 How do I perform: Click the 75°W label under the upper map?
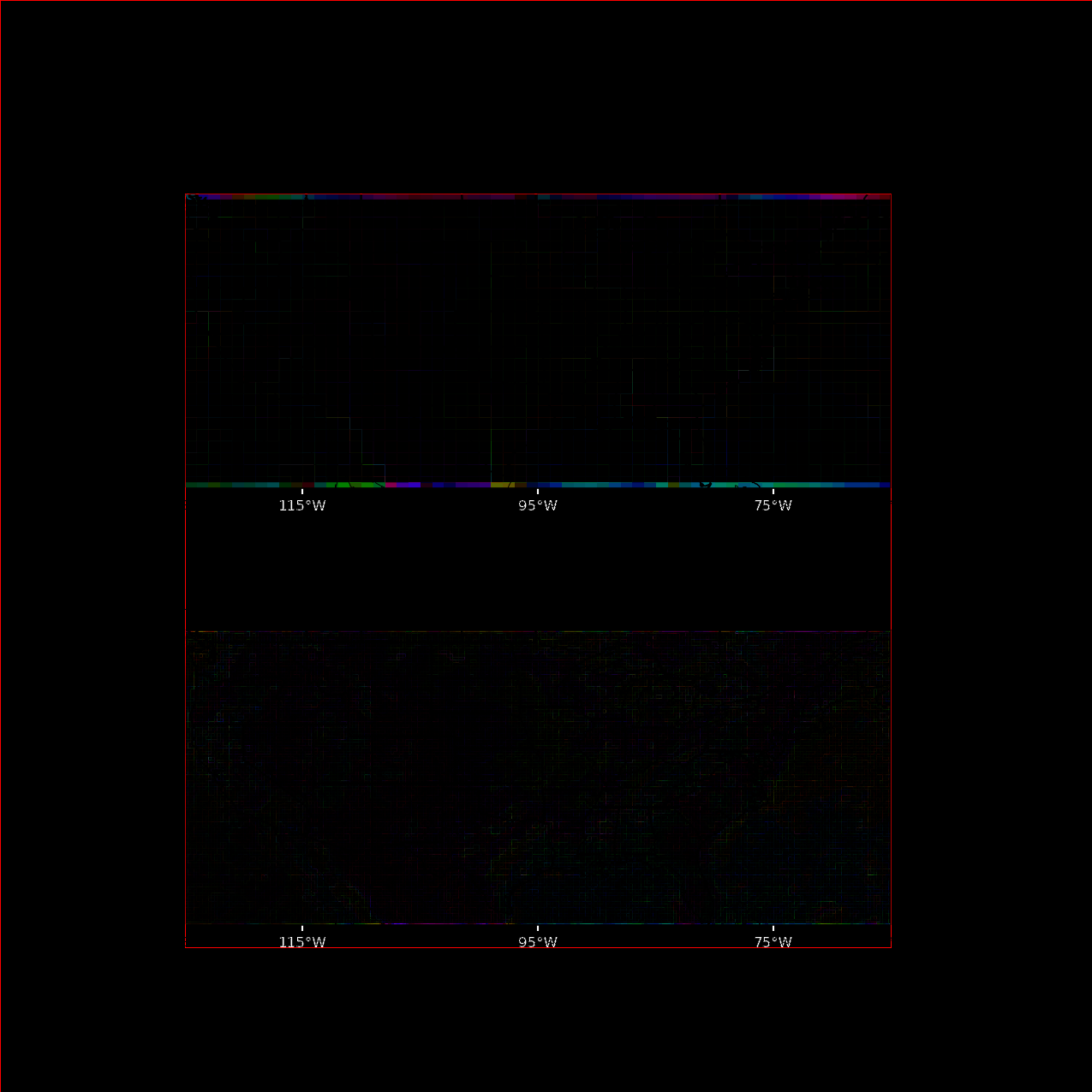(773, 505)
